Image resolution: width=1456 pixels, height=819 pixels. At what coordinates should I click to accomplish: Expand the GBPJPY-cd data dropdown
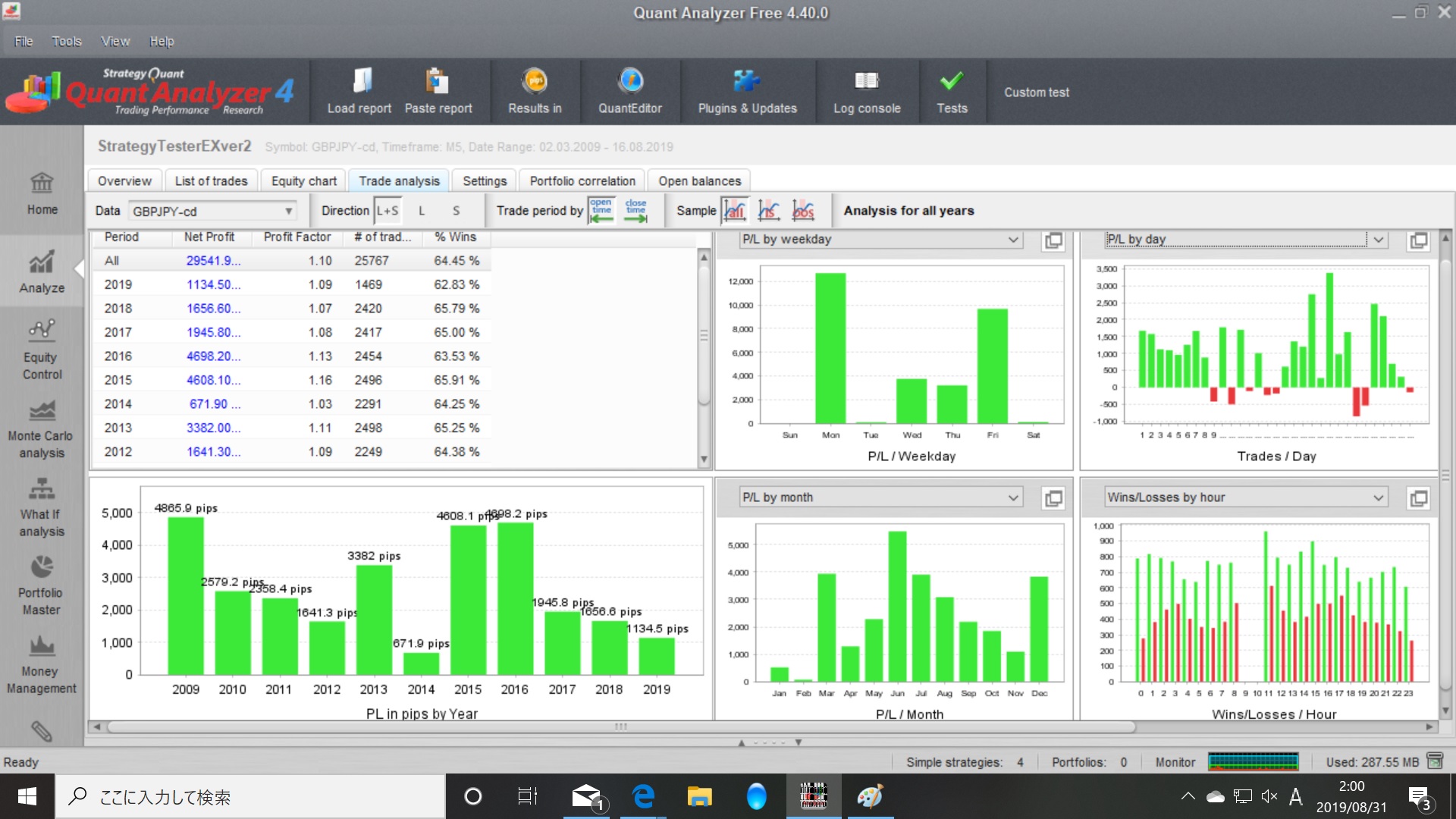(288, 212)
